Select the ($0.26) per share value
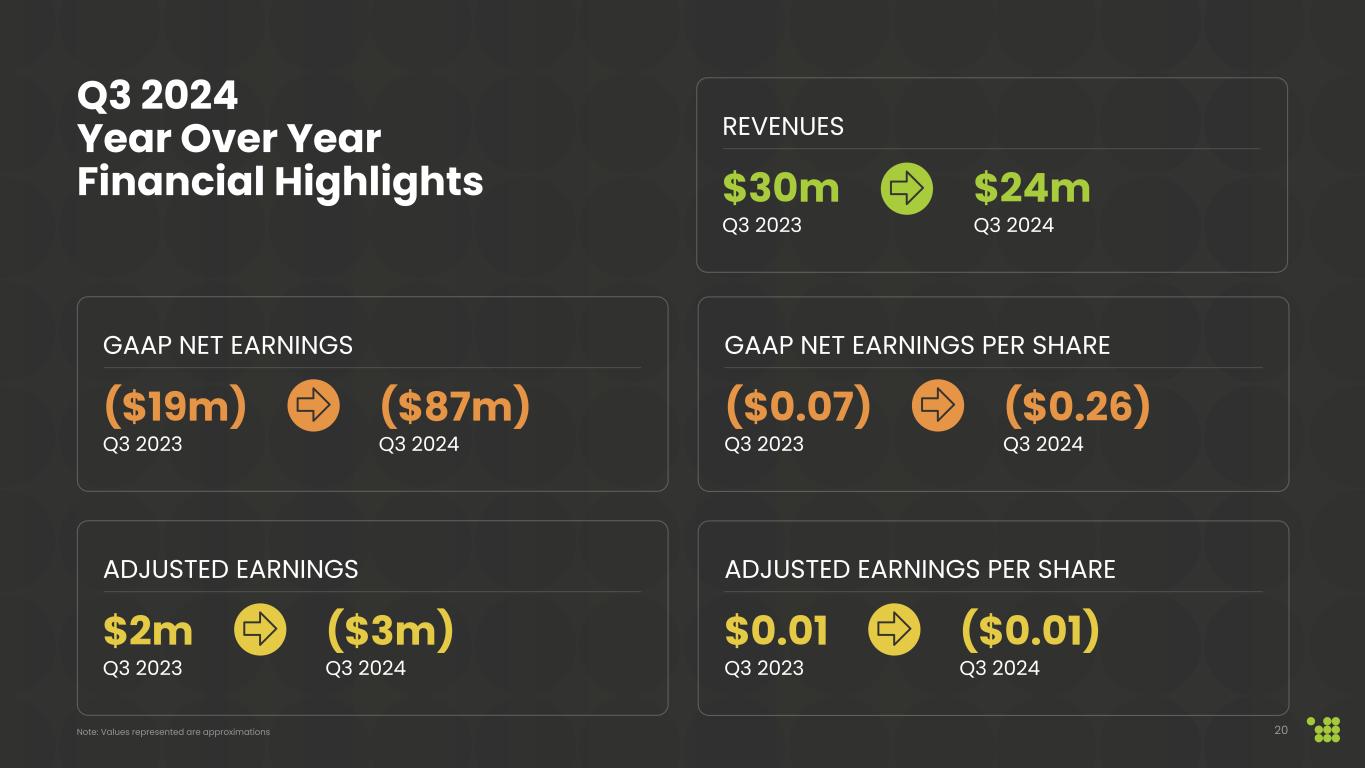This screenshot has width=1365, height=768. (1077, 406)
